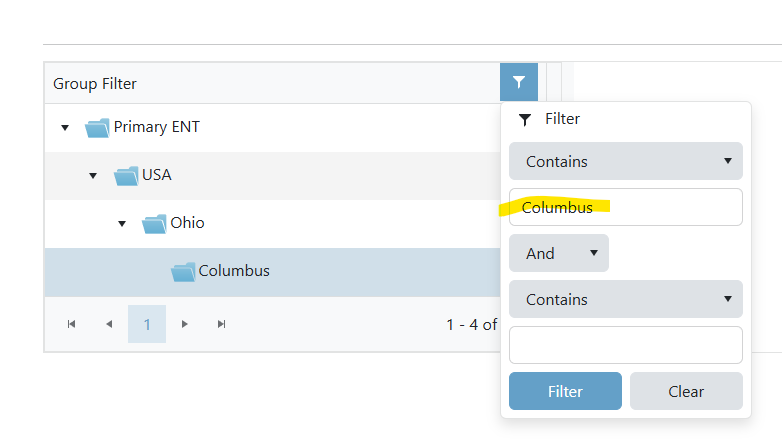The height and width of the screenshot is (444, 782).
Task: Apply with the blue Filter button
Action: tap(565, 391)
